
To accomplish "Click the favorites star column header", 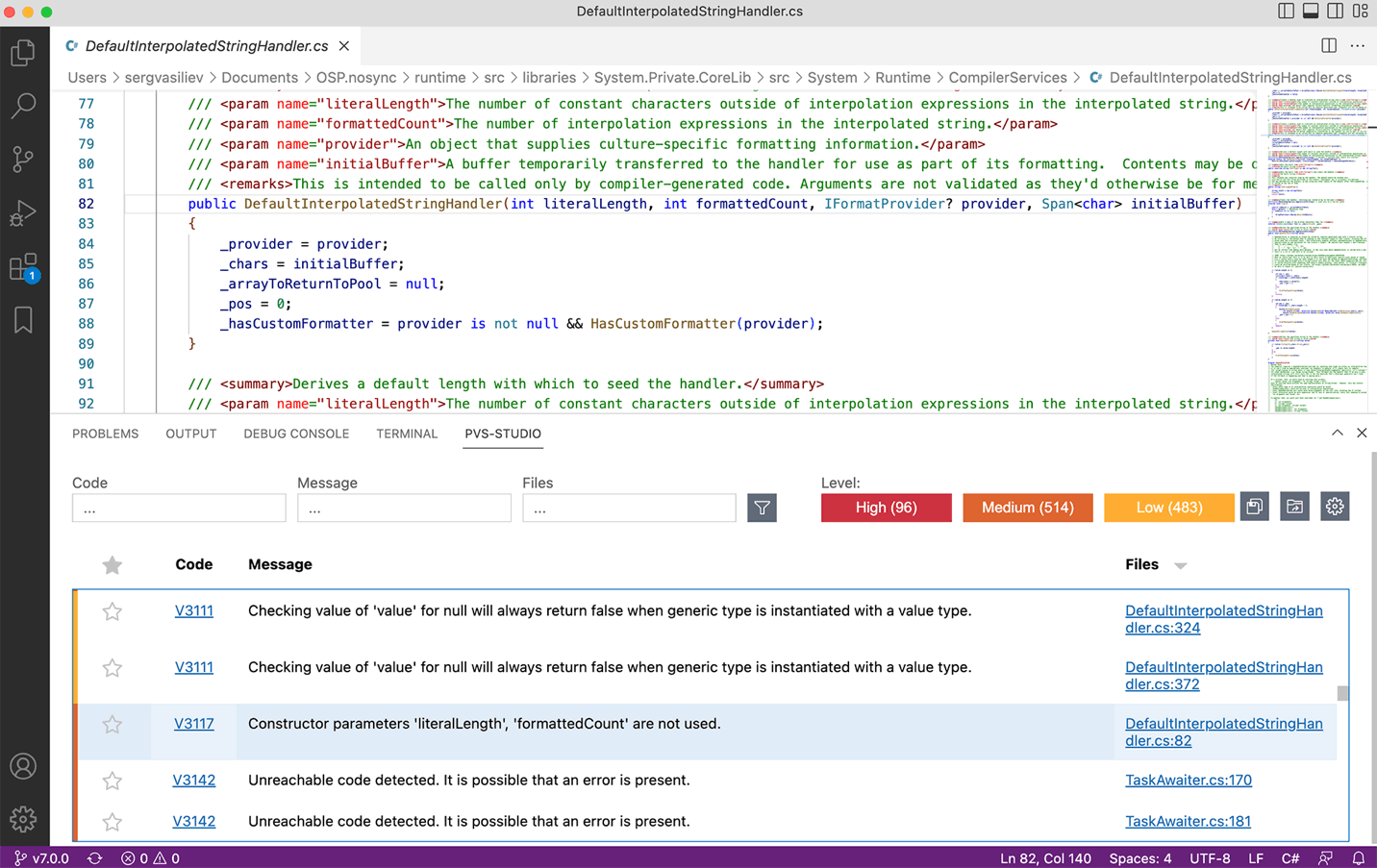I will (113, 565).
